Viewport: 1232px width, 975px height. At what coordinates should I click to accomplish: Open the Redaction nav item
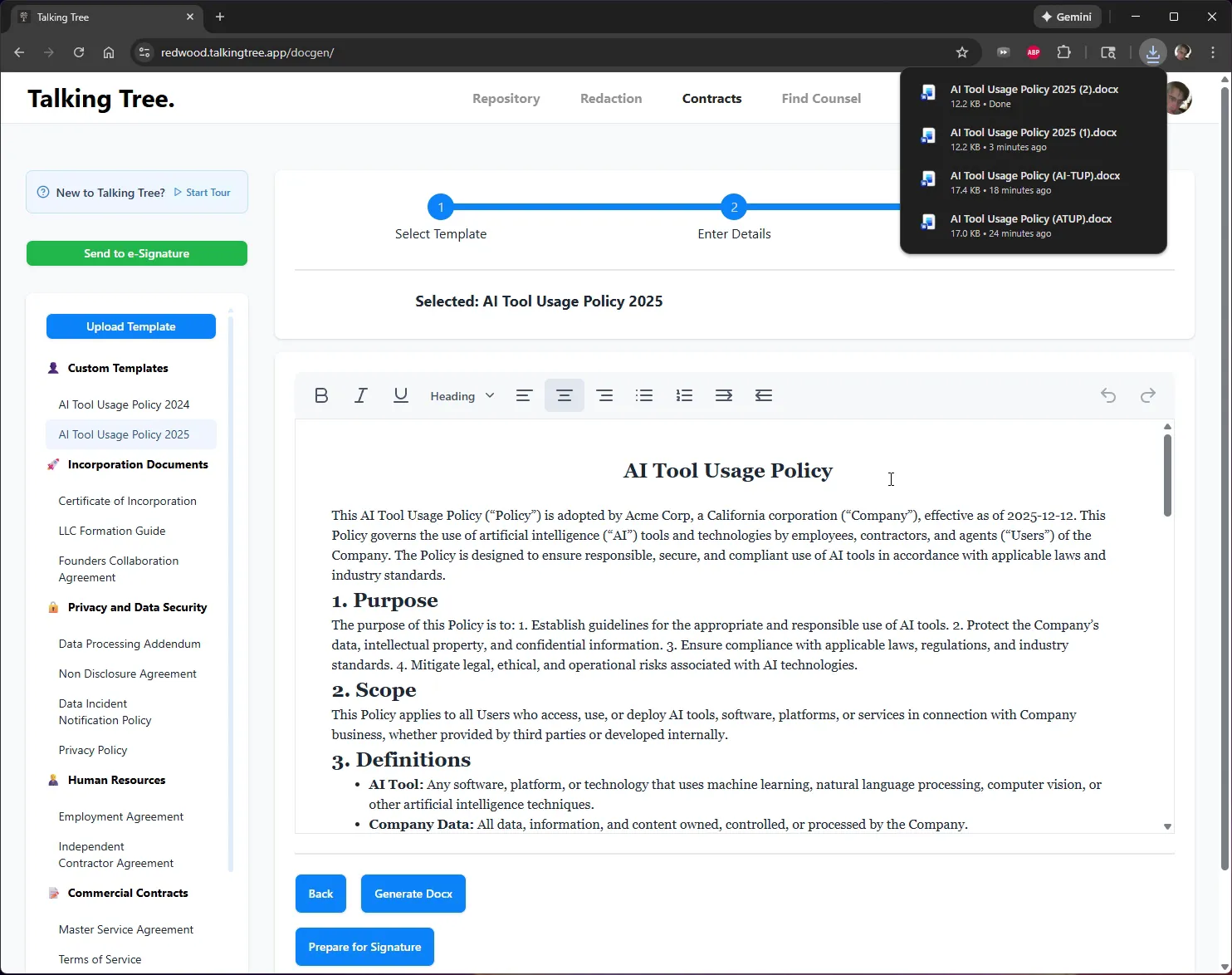pos(611,98)
